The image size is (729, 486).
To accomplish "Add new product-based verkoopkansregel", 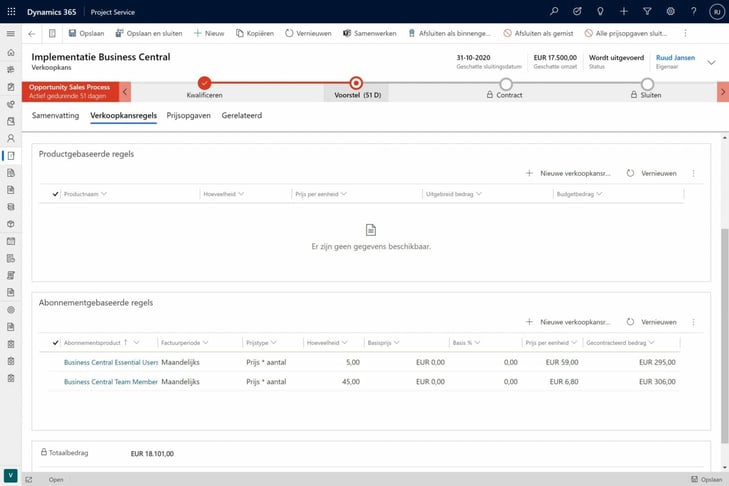I will 568,173.
